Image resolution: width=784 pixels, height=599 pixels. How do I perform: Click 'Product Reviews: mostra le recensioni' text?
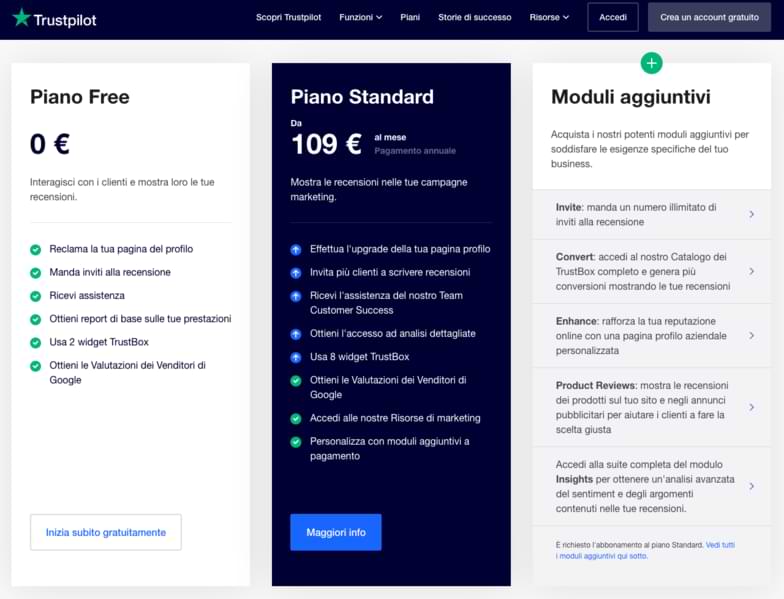642,407
